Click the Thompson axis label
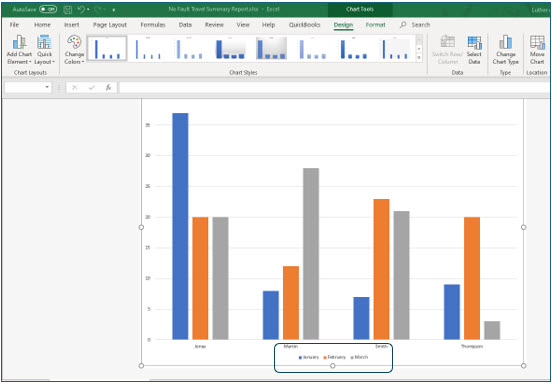 click(472, 346)
